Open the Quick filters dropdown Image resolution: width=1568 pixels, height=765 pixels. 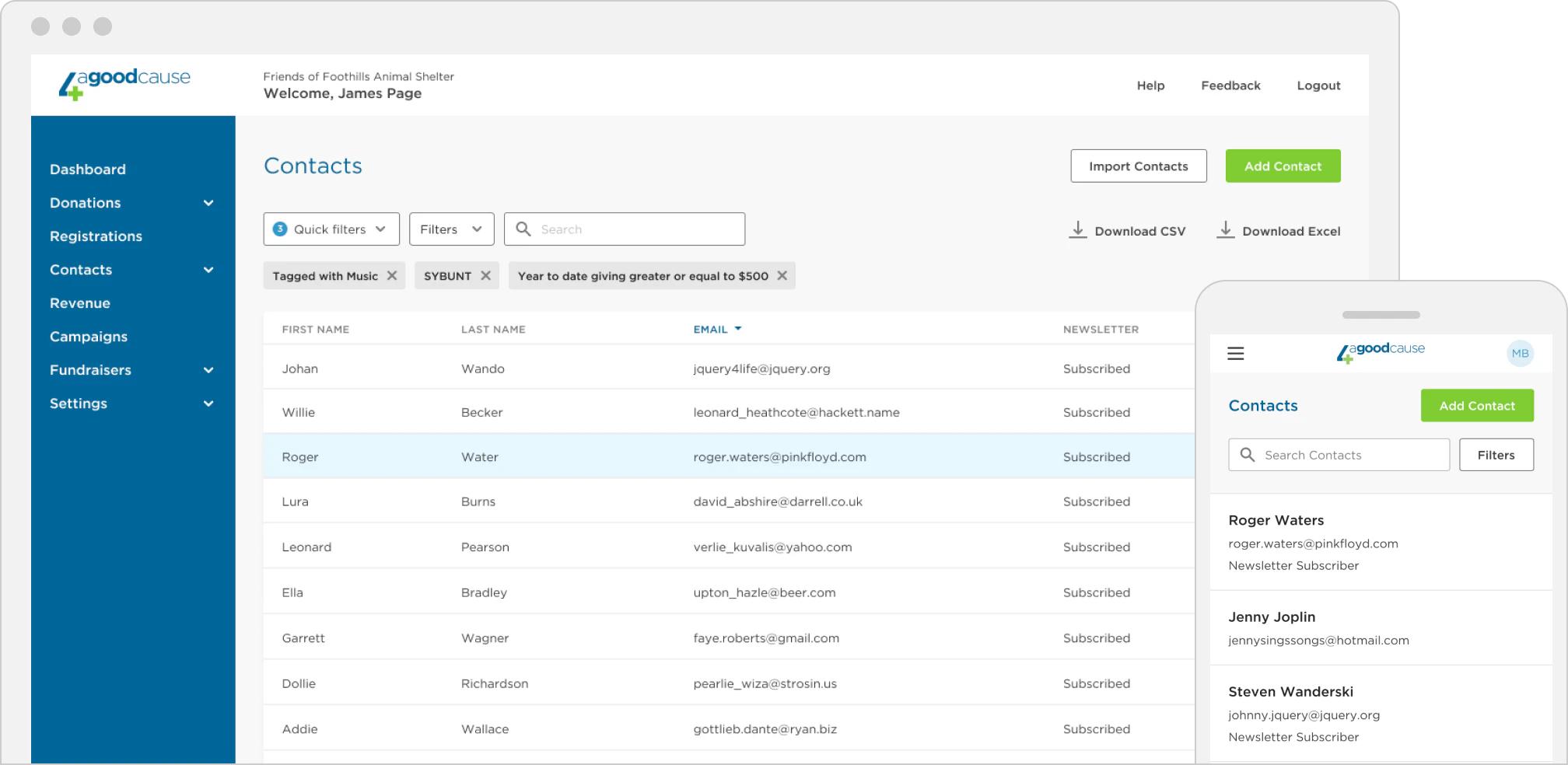click(x=331, y=229)
